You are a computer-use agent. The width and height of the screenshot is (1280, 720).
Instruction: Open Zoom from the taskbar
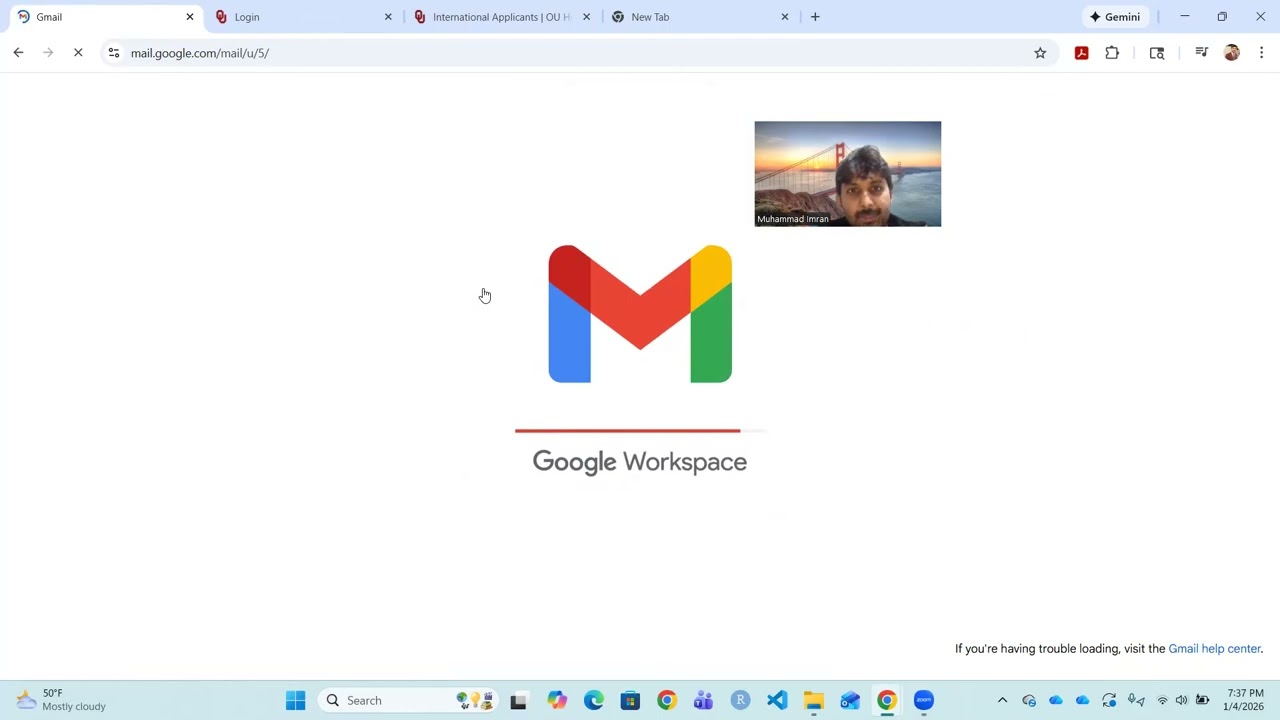(x=923, y=701)
